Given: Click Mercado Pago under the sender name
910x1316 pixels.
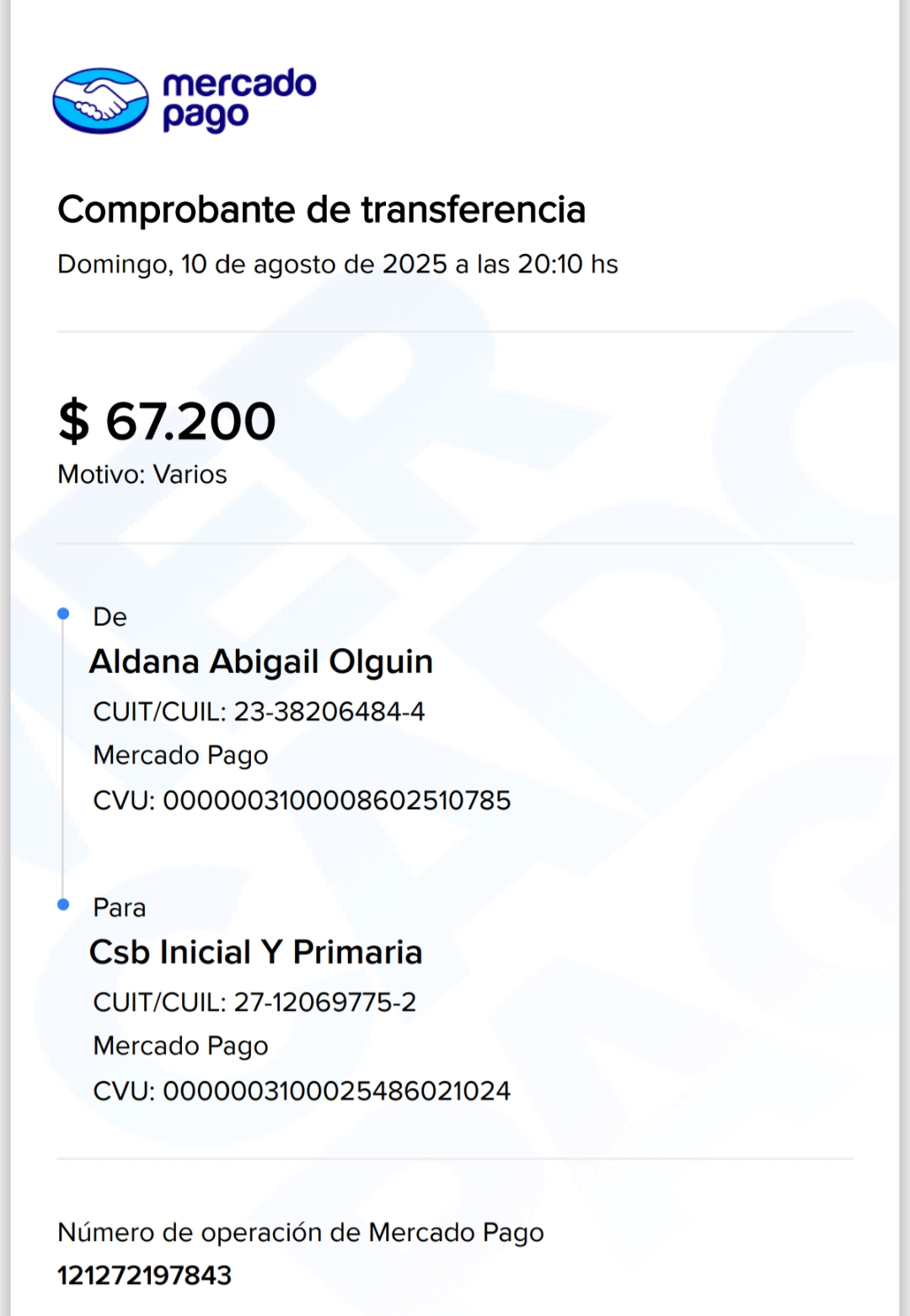Looking at the screenshot, I should tap(180, 755).
